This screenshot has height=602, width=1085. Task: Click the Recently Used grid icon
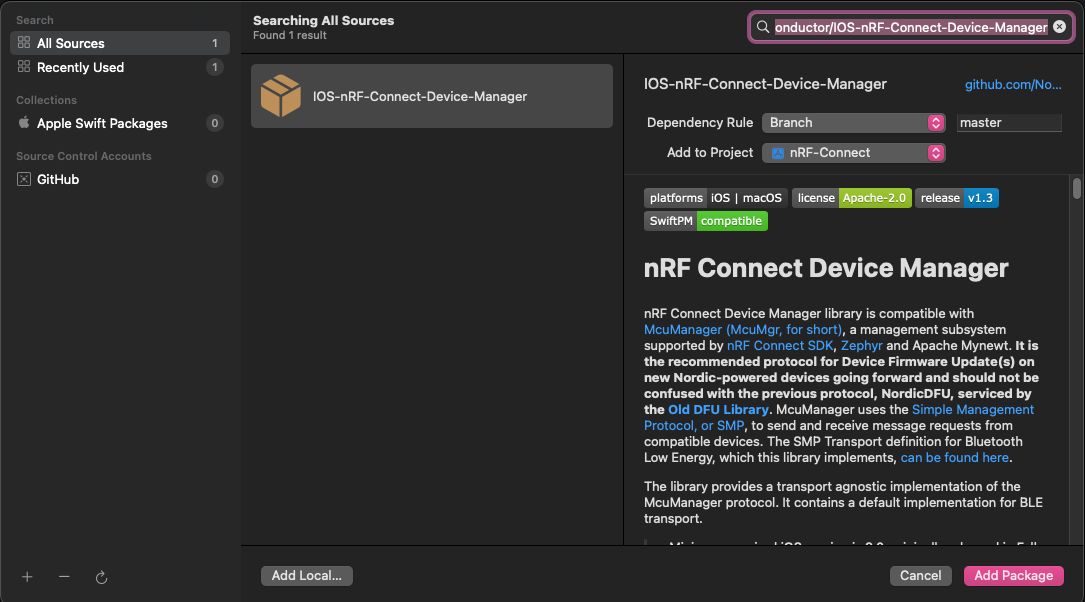(x=24, y=66)
